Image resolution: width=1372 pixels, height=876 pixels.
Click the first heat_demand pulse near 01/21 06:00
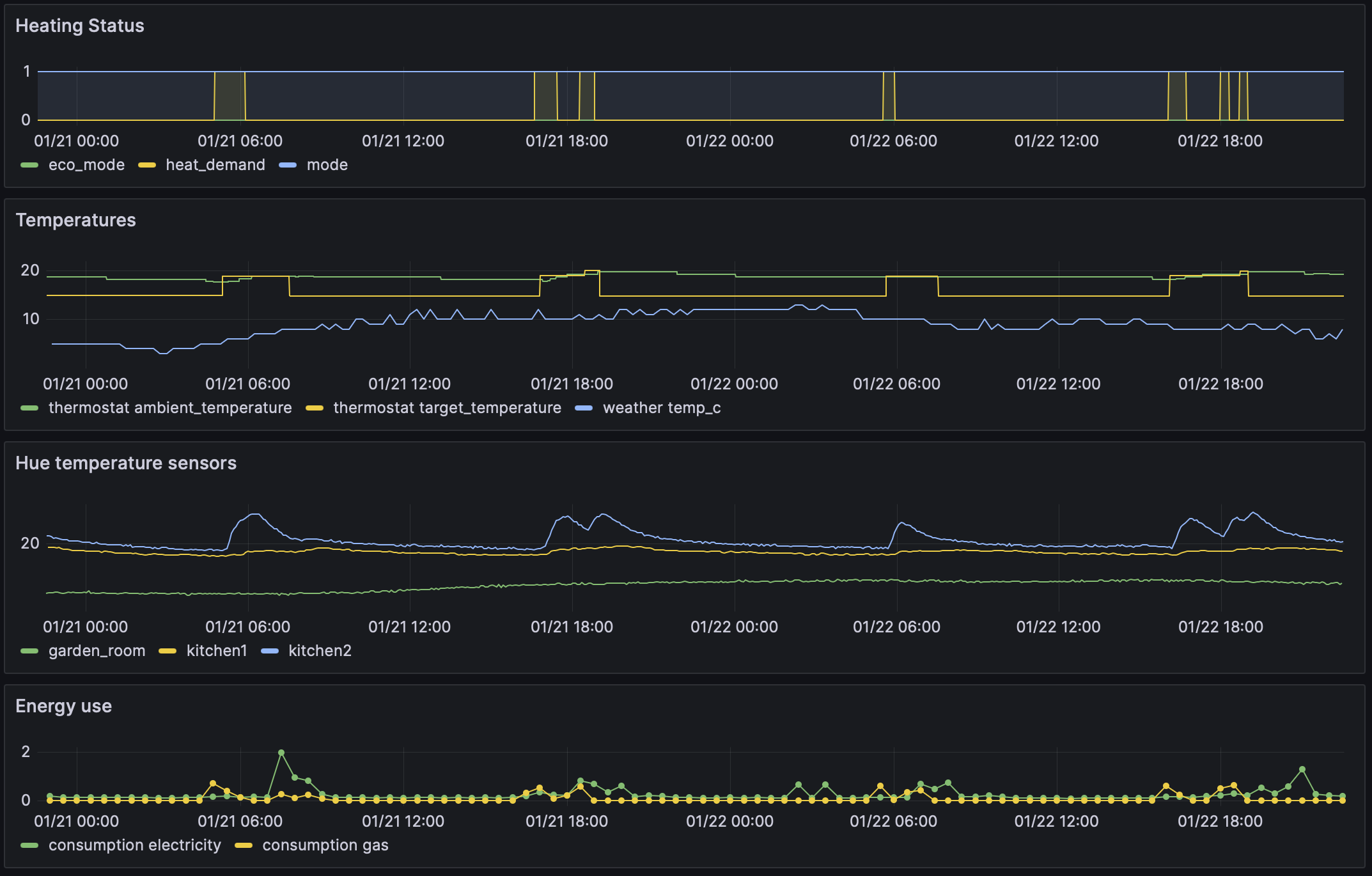click(230, 96)
